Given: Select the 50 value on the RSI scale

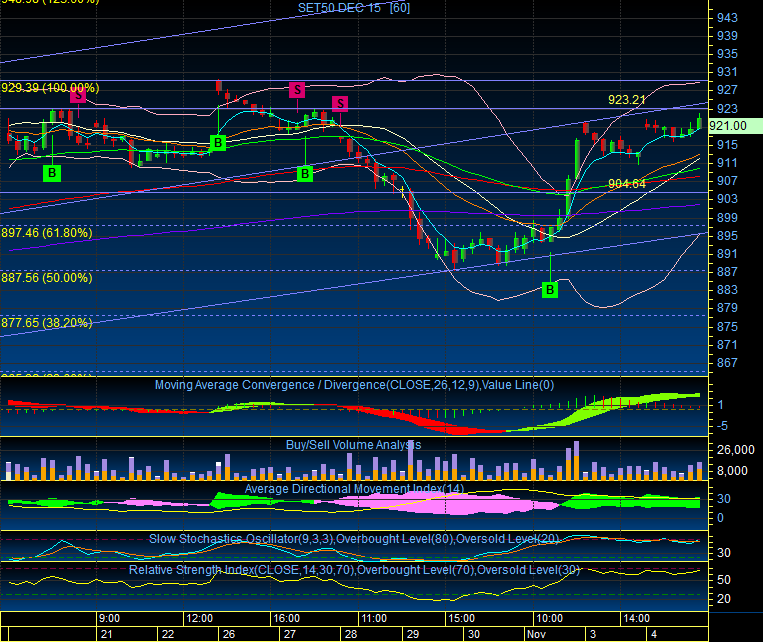Looking at the screenshot, I should [x=724, y=580].
